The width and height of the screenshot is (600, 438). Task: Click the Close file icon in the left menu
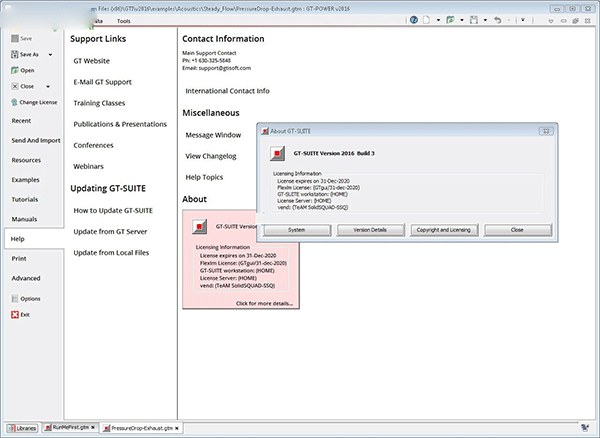15,86
